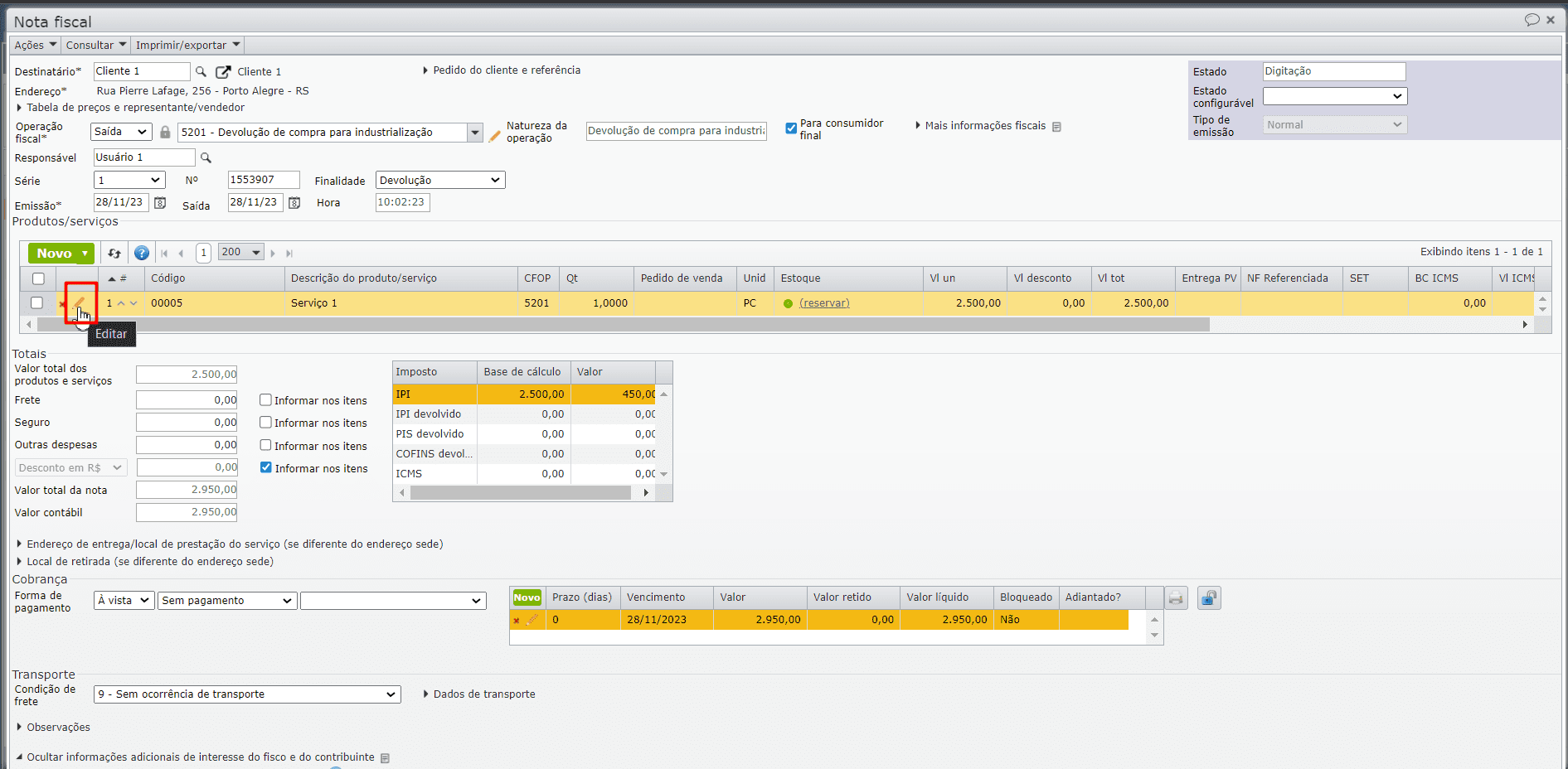Open the Ações menu

(x=35, y=46)
